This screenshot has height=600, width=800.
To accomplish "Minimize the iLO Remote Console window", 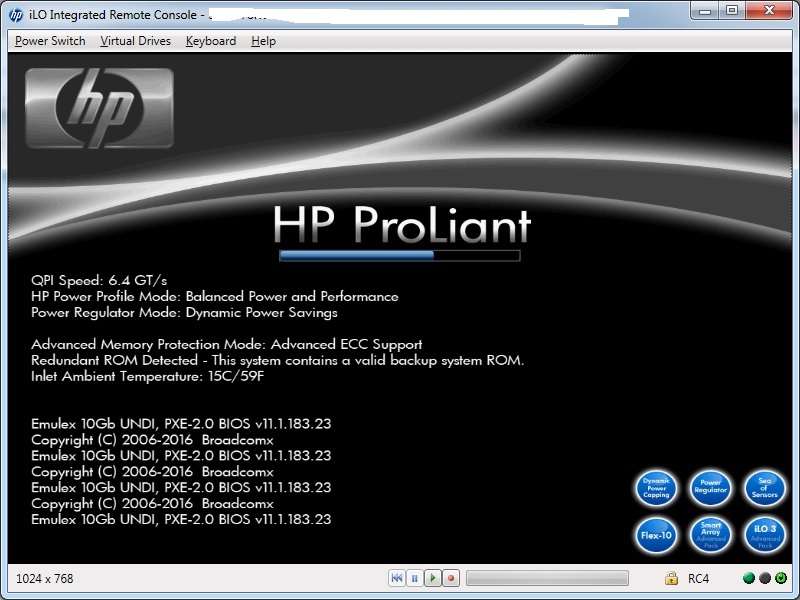I will (x=705, y=11).
